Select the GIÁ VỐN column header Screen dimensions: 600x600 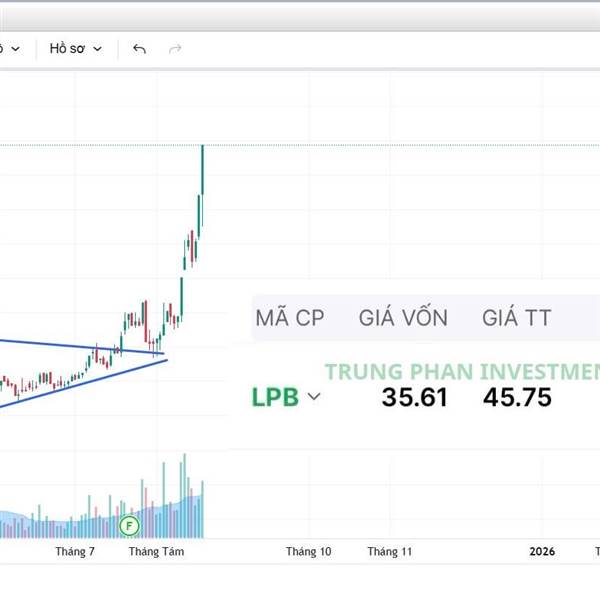(x=403, y=317)
